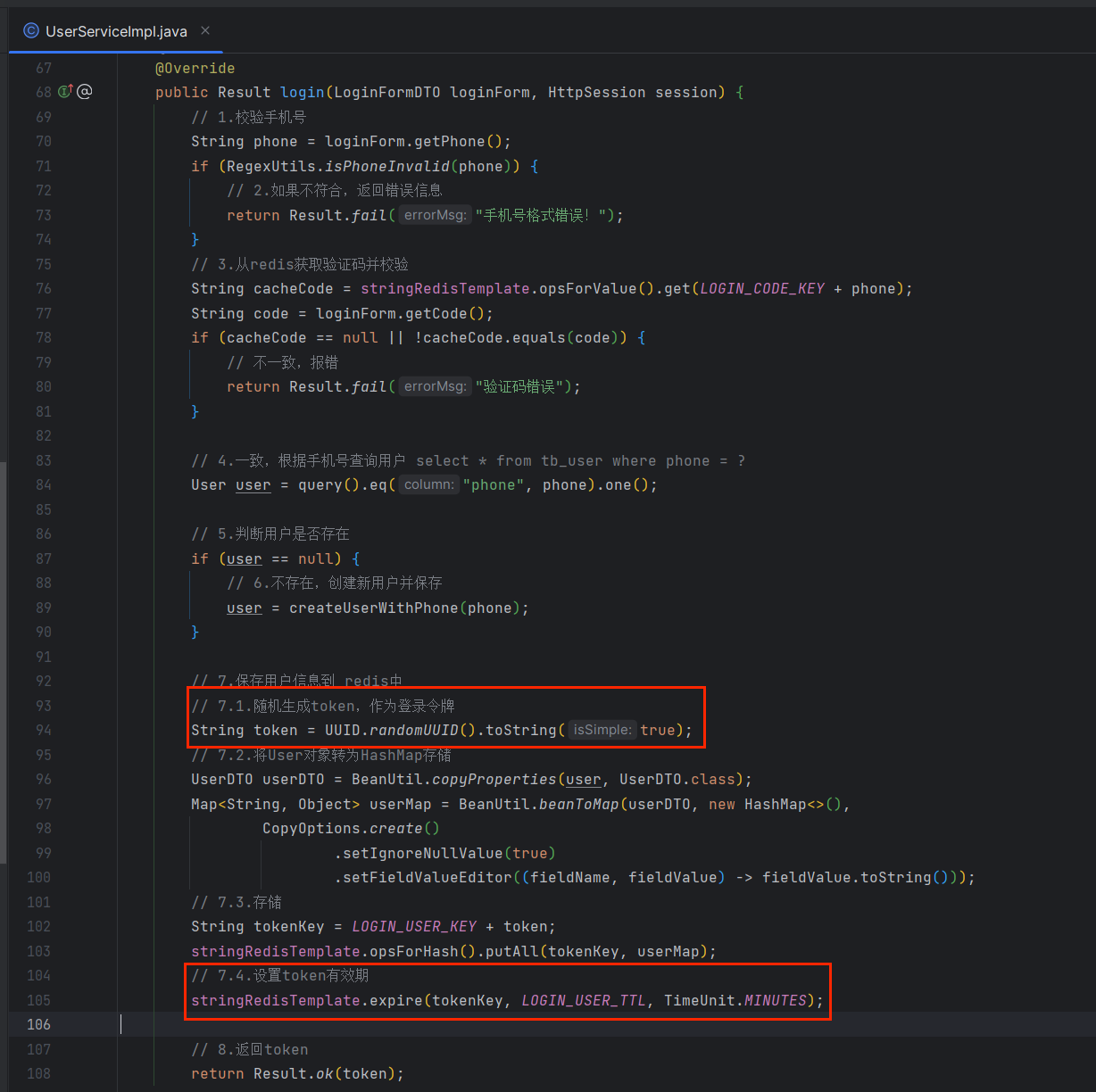Viewport: 1096px width, 1092px height.
Task: Click the createUserWithPhone method call
Action: 374,608
